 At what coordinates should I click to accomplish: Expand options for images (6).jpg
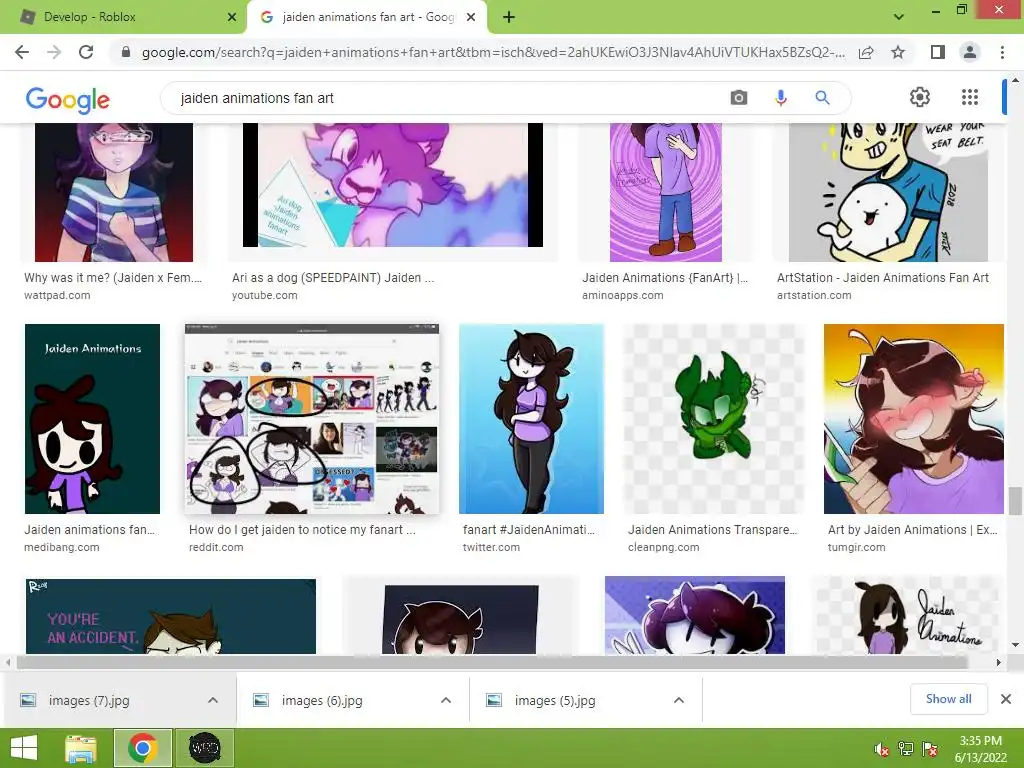446,700
